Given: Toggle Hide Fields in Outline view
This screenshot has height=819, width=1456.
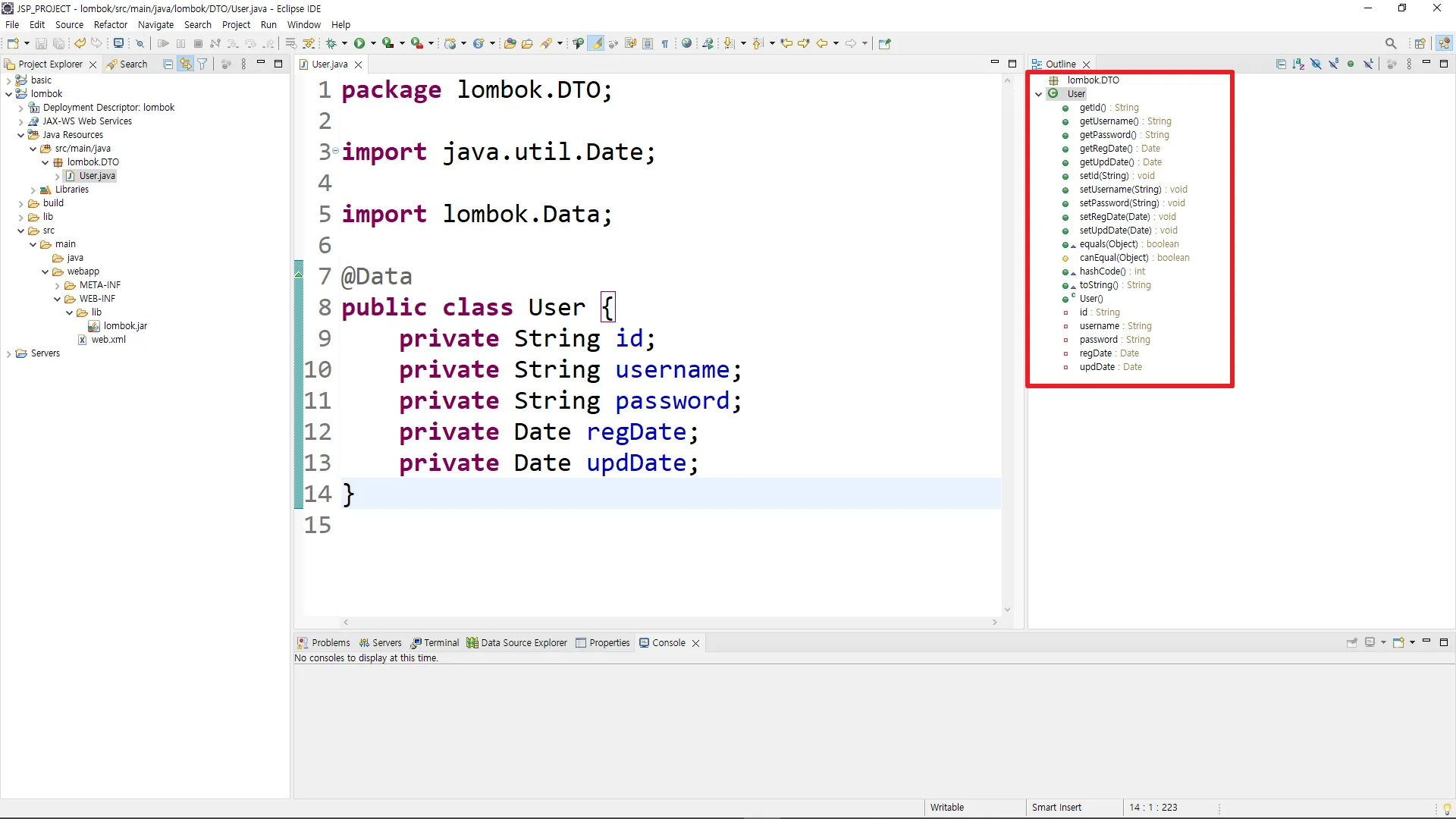Looking at the screenshot, I should pyautogui.click(x=1316, y=64).
